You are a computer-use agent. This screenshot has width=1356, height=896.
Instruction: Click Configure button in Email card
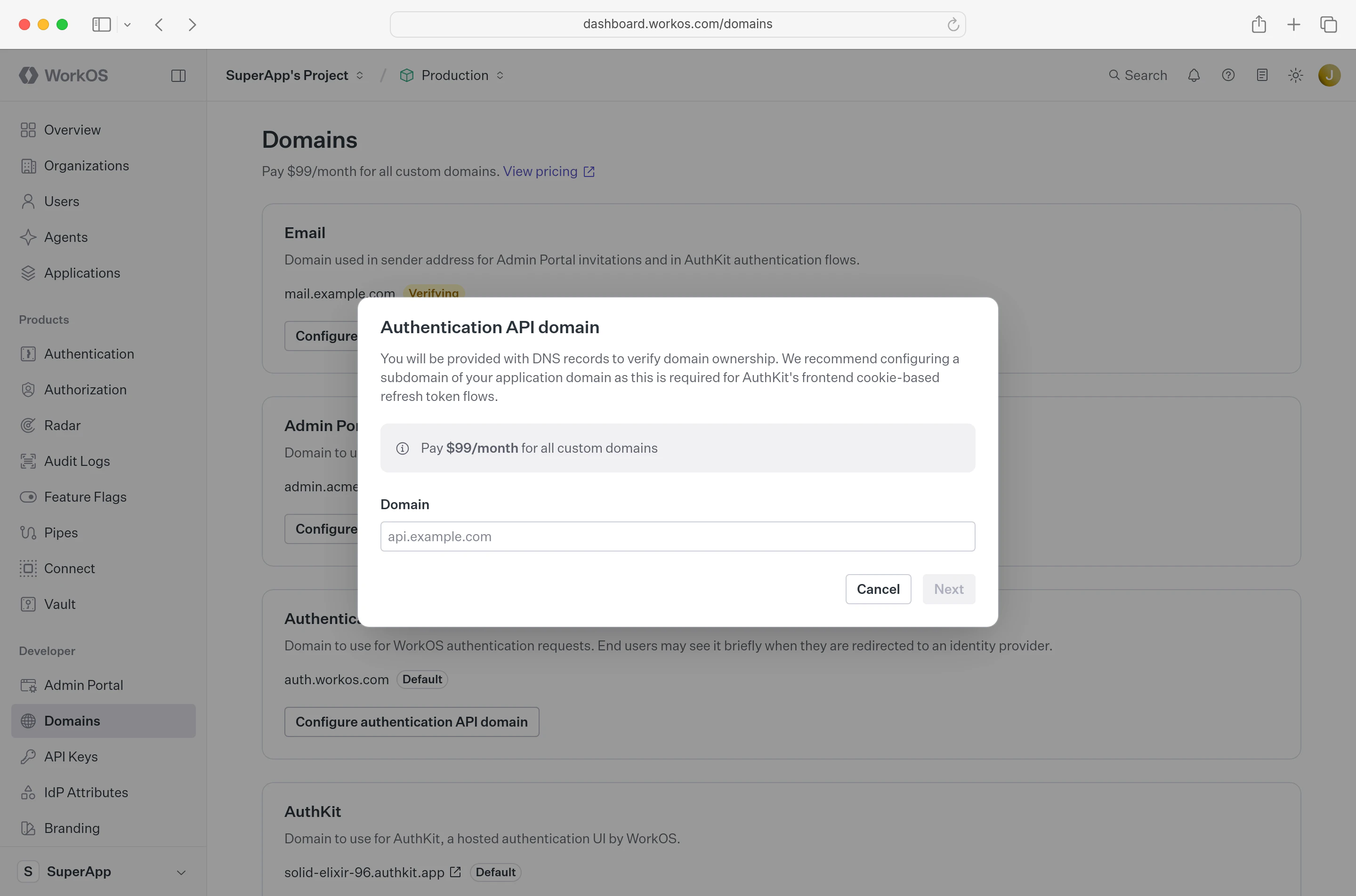click(x=321, y=336)
